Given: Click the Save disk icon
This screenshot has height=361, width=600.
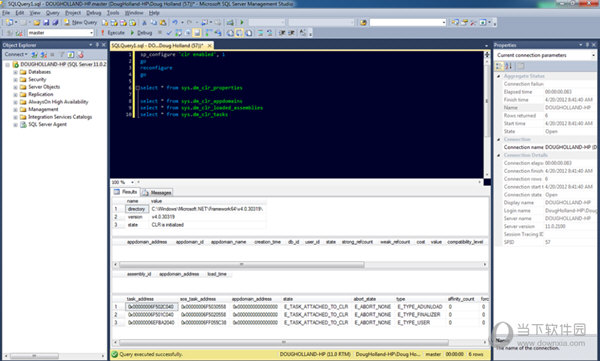Looking at the screenshot, I should pyautogui.click(x=46, y=23).
